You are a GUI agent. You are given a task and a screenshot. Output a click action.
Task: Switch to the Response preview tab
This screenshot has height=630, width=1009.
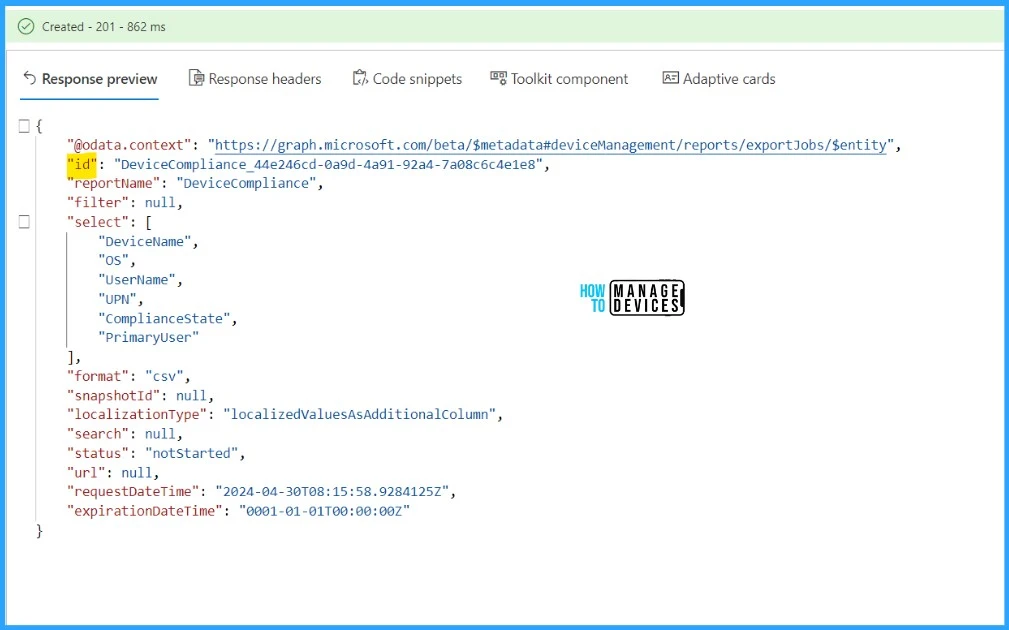click(90, 79)
